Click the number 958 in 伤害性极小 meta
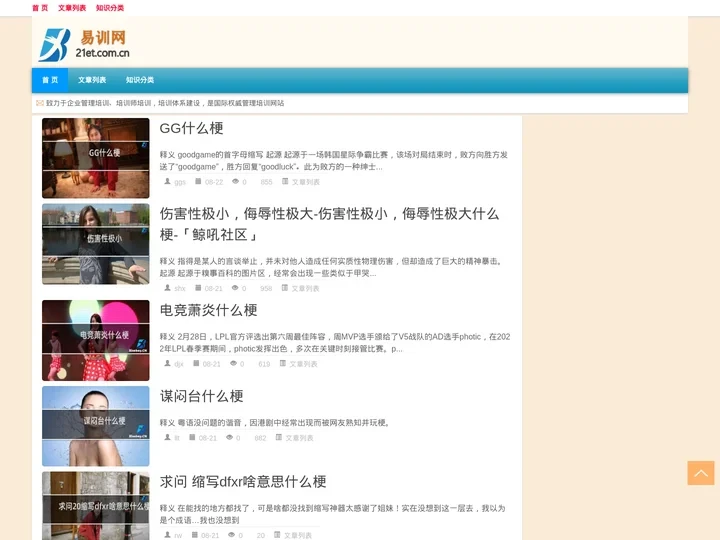The height and width of the screenshot is (540, 720). (x=266, y=288)
